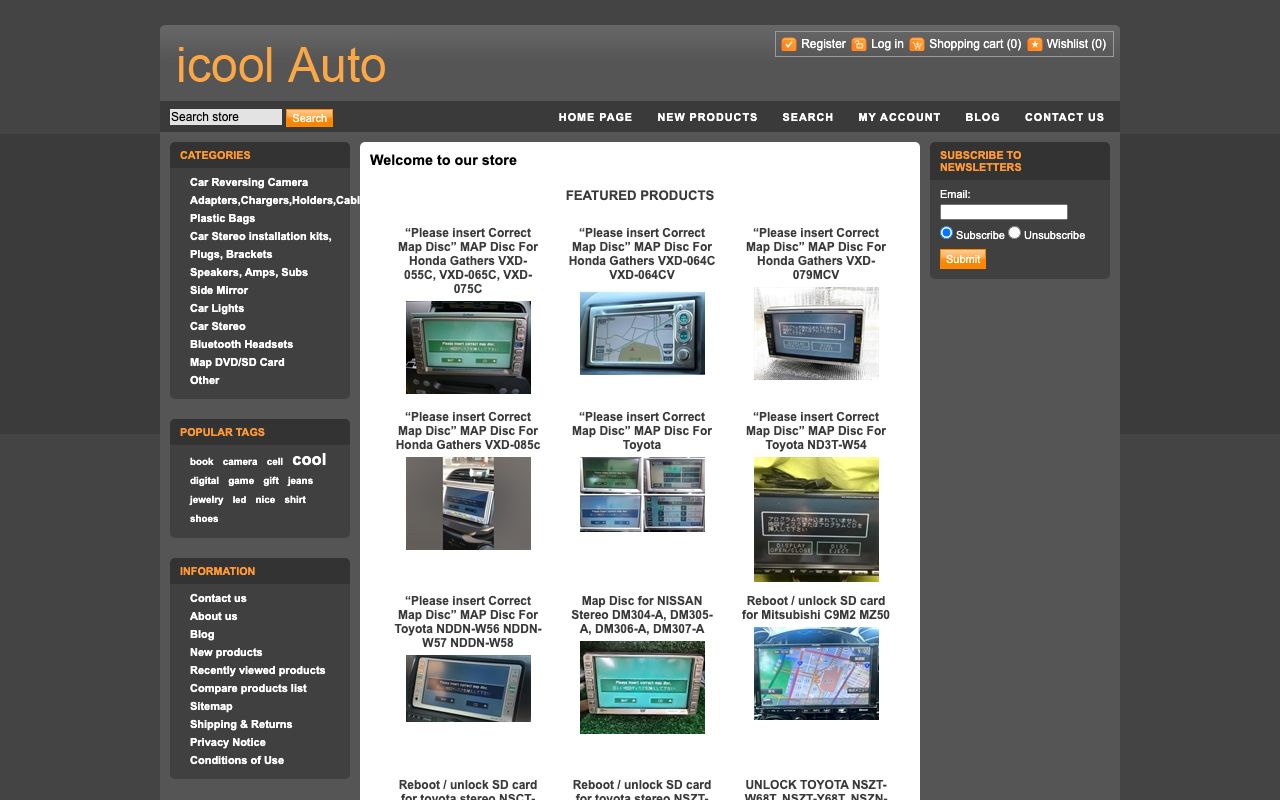Open Shopping cart (0) link
Viewport: 1280px width, 800px height.
[x=975, y=44]
